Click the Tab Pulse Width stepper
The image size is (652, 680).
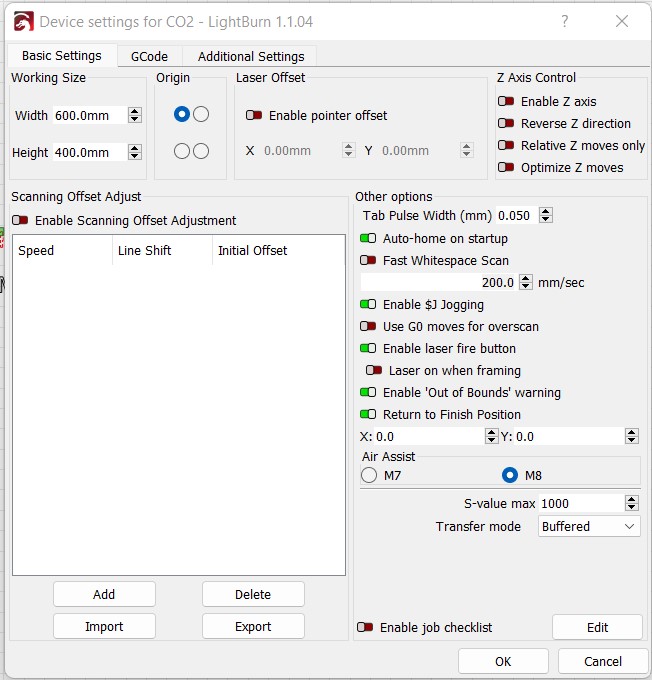[546, 215]
